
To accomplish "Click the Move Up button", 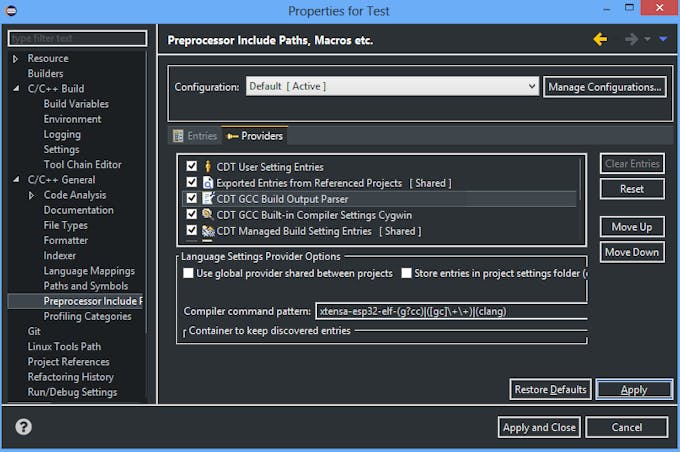I will pos(632,226).
